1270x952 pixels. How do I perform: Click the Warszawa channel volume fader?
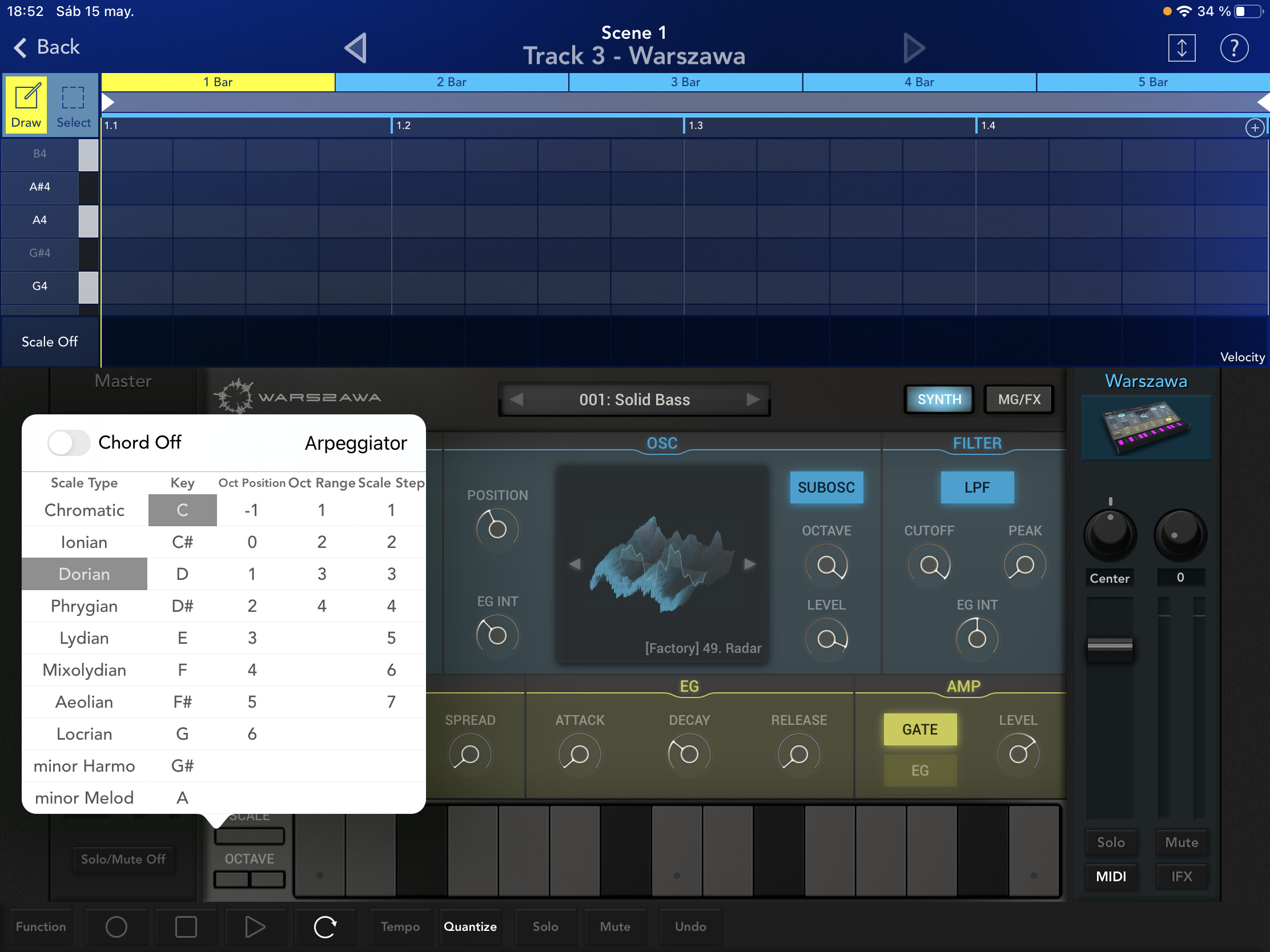1110,646
